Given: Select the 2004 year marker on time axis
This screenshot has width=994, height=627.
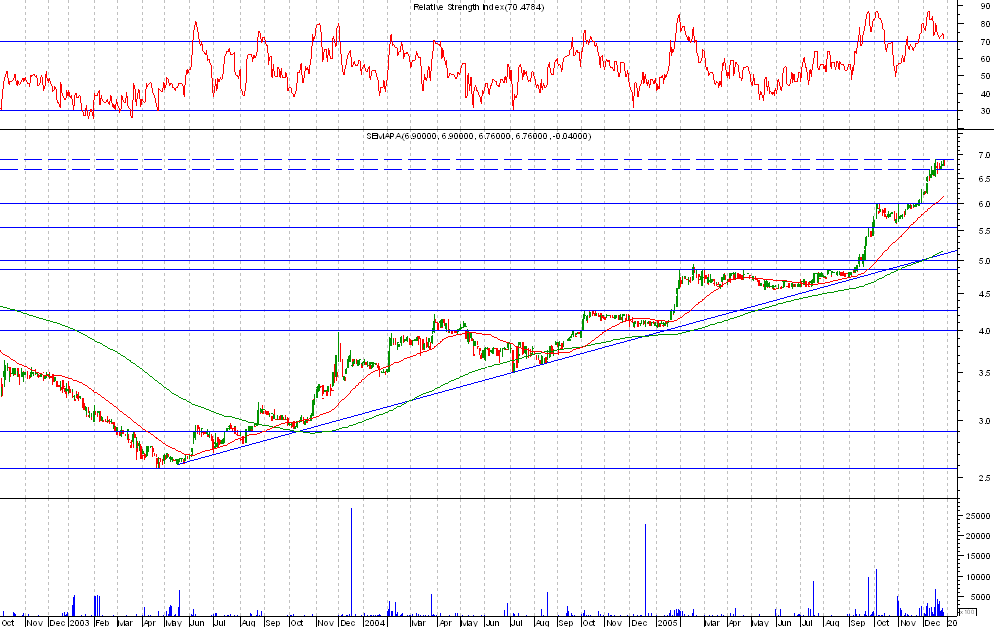Looking at the screenshot, I should 374,622.
